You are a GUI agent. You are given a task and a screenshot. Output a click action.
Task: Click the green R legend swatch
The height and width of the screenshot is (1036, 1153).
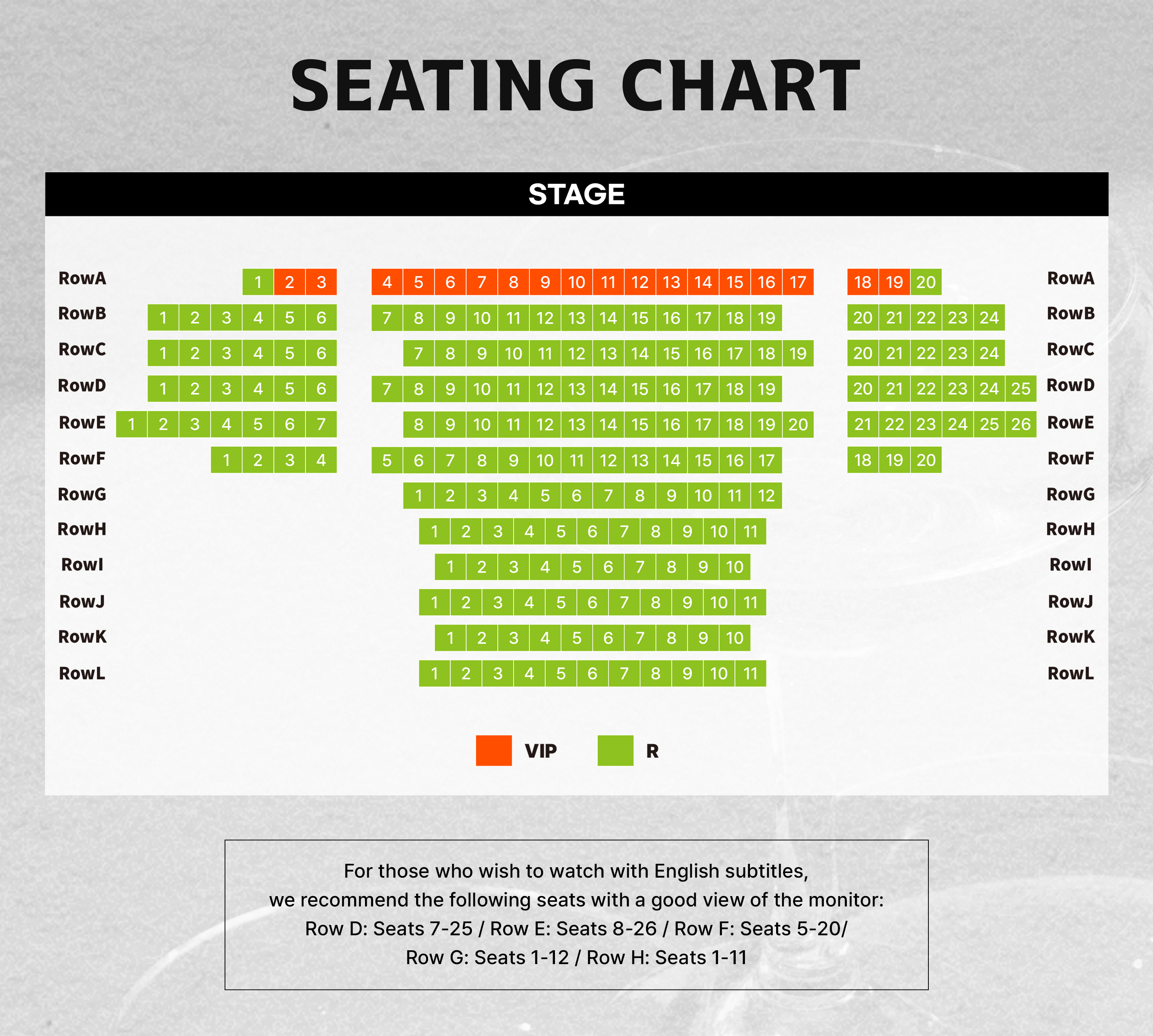click(x=615, y=750)
